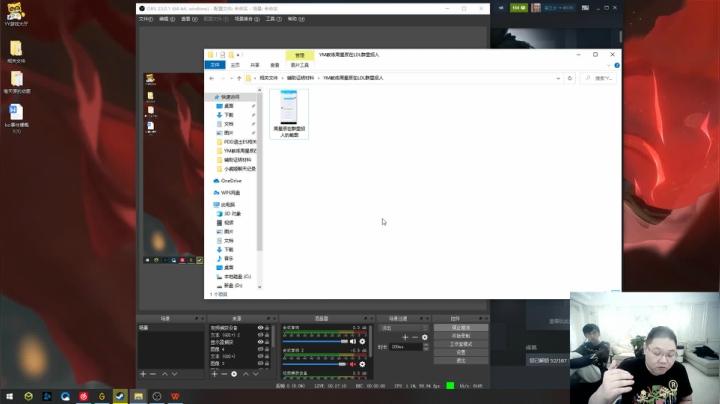
Task: Select the screenshot image file thumbnail
Action: tap(289, 114)
